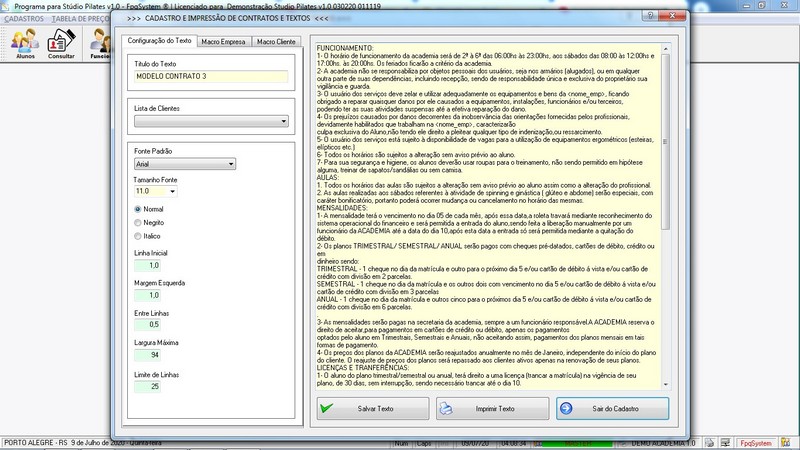Click the network computer icon in status bar

pos(724,443)
